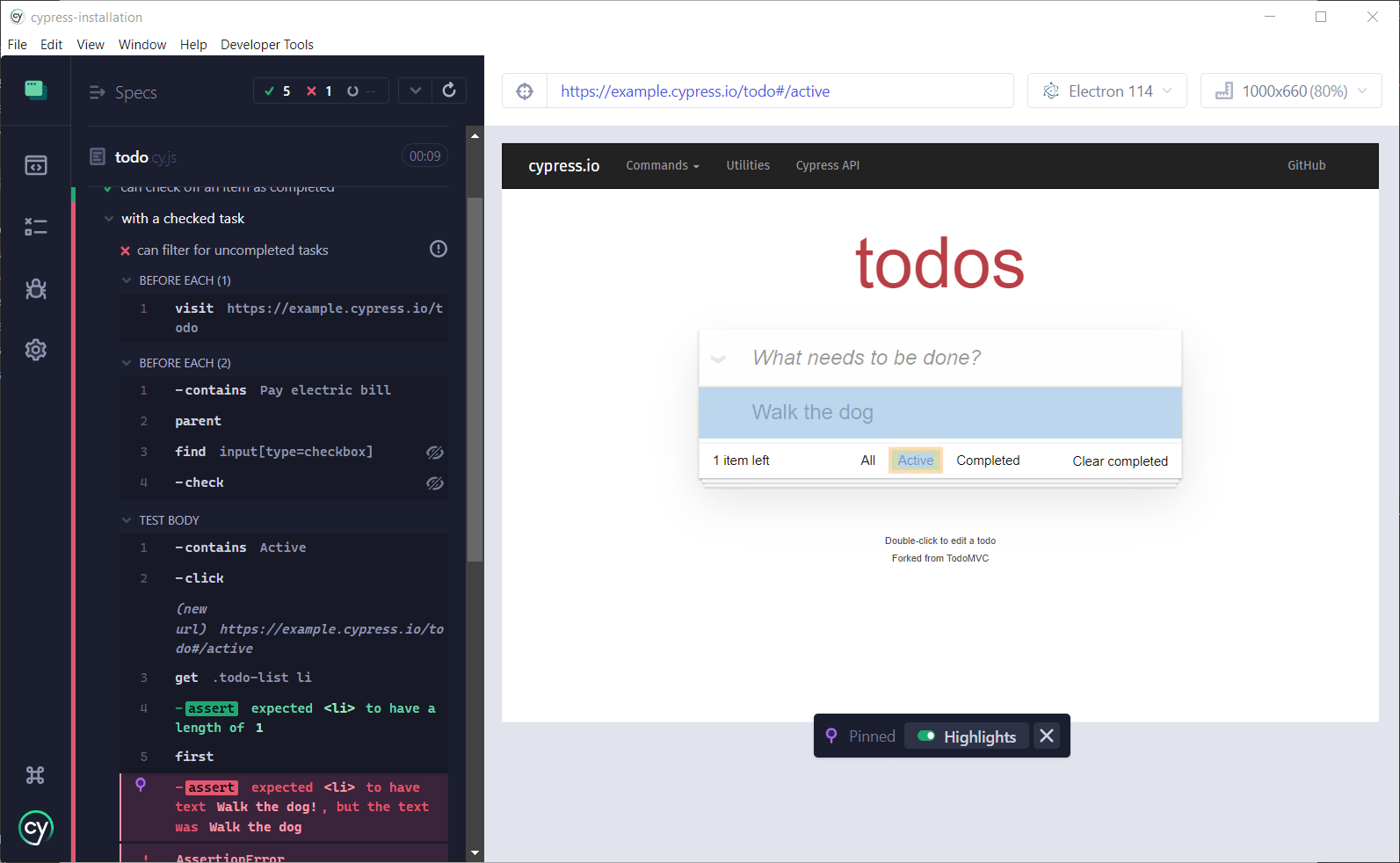
Task: Click the Completed filter link
Action: [988, 461]
